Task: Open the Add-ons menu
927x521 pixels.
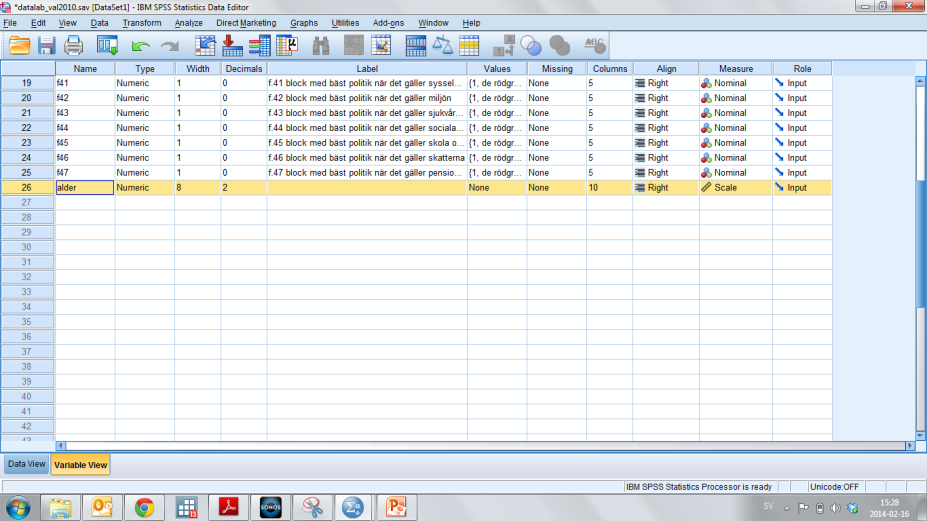Action: coord(388,23)
